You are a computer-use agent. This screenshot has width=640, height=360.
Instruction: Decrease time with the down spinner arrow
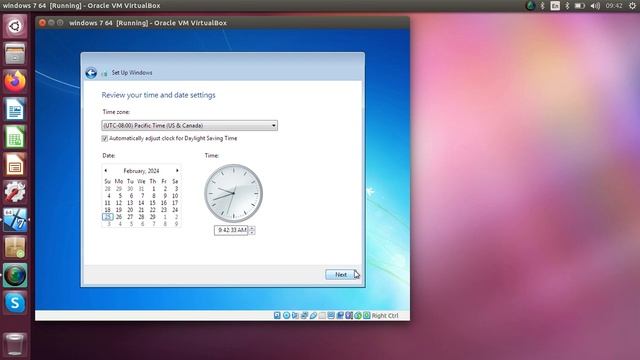252,233
